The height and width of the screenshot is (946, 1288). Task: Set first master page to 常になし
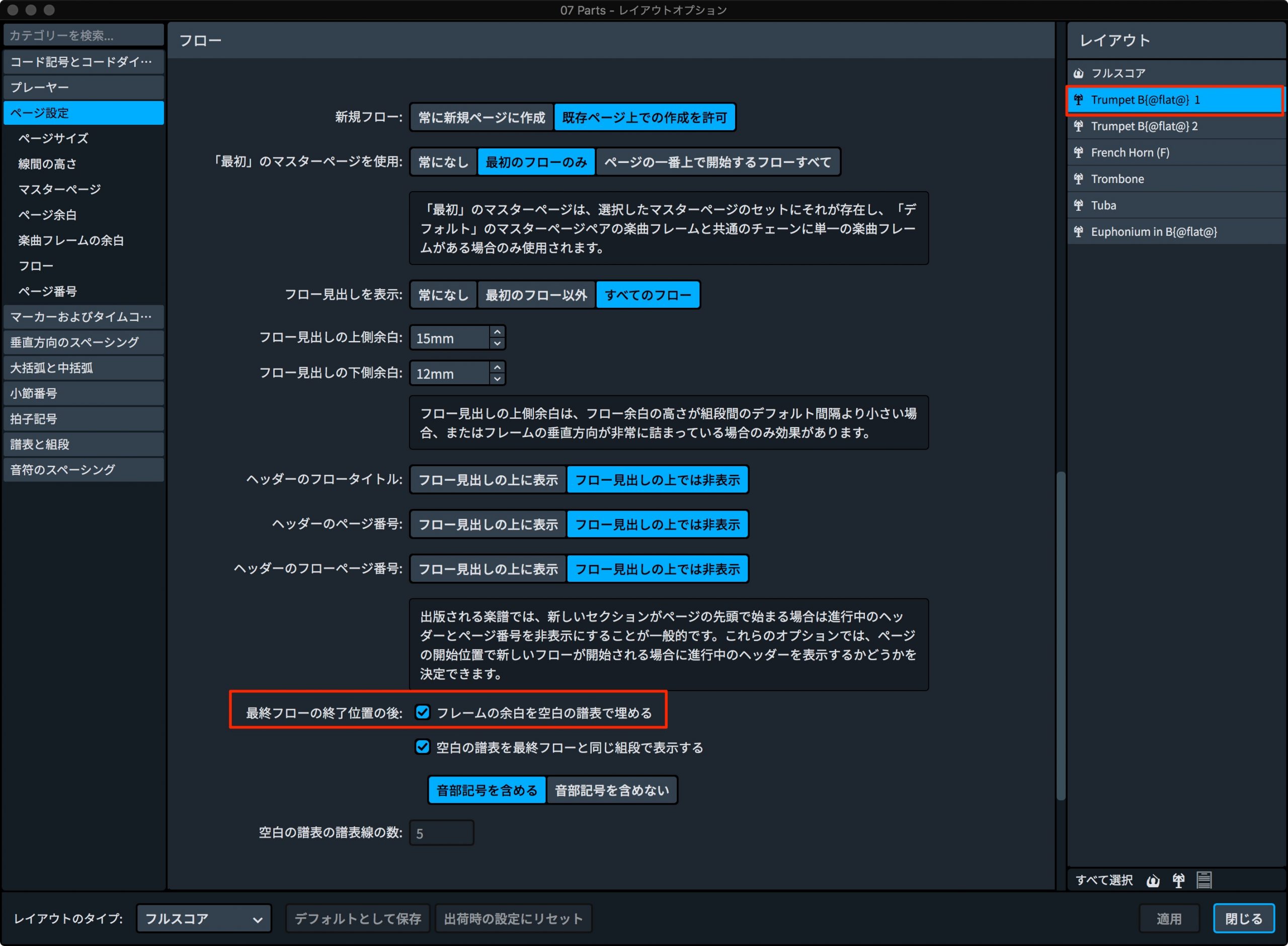pos(443,162)
